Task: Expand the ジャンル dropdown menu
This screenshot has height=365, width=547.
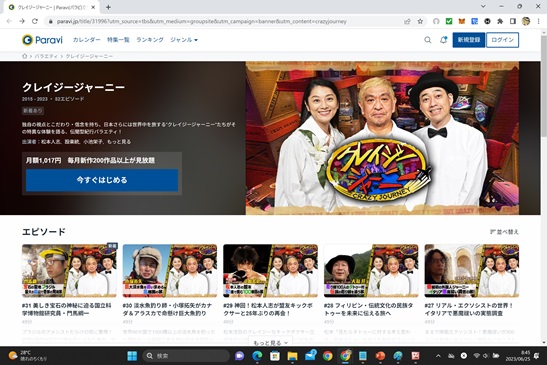Action: tap(184, 40)
